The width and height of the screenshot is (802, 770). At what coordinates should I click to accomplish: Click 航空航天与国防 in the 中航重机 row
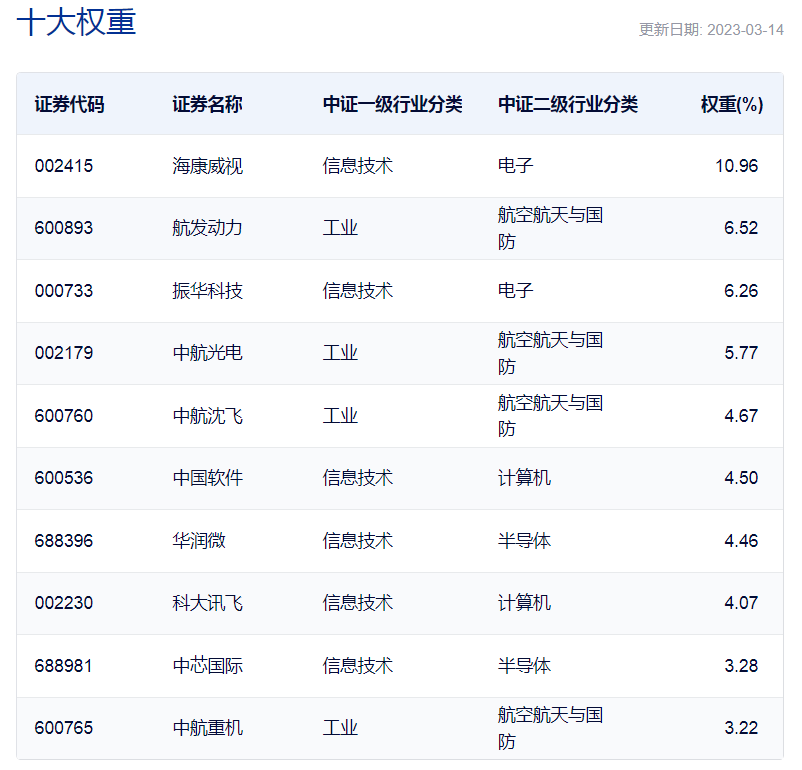click(550, 728)
